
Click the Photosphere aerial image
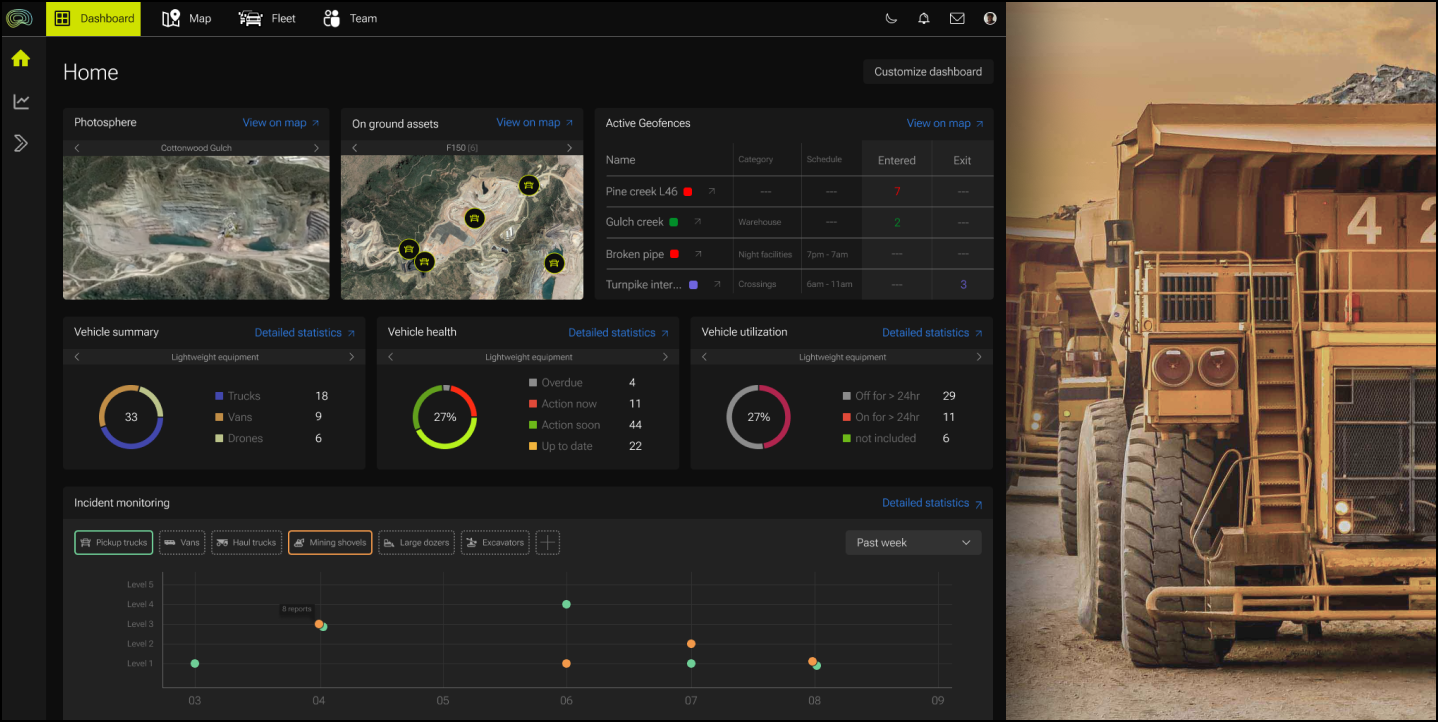coord(196,227)
